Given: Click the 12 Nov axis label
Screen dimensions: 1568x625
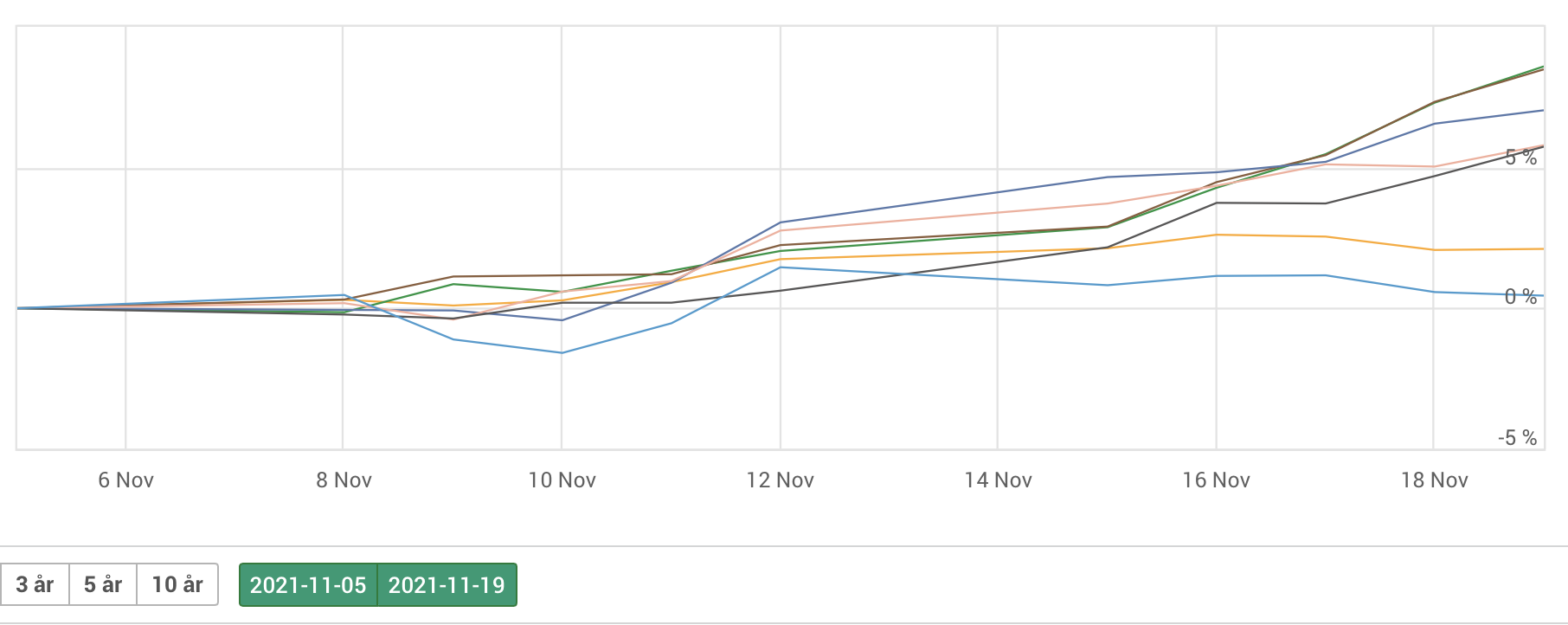Looking at the screenshot, I should (780, 480).
